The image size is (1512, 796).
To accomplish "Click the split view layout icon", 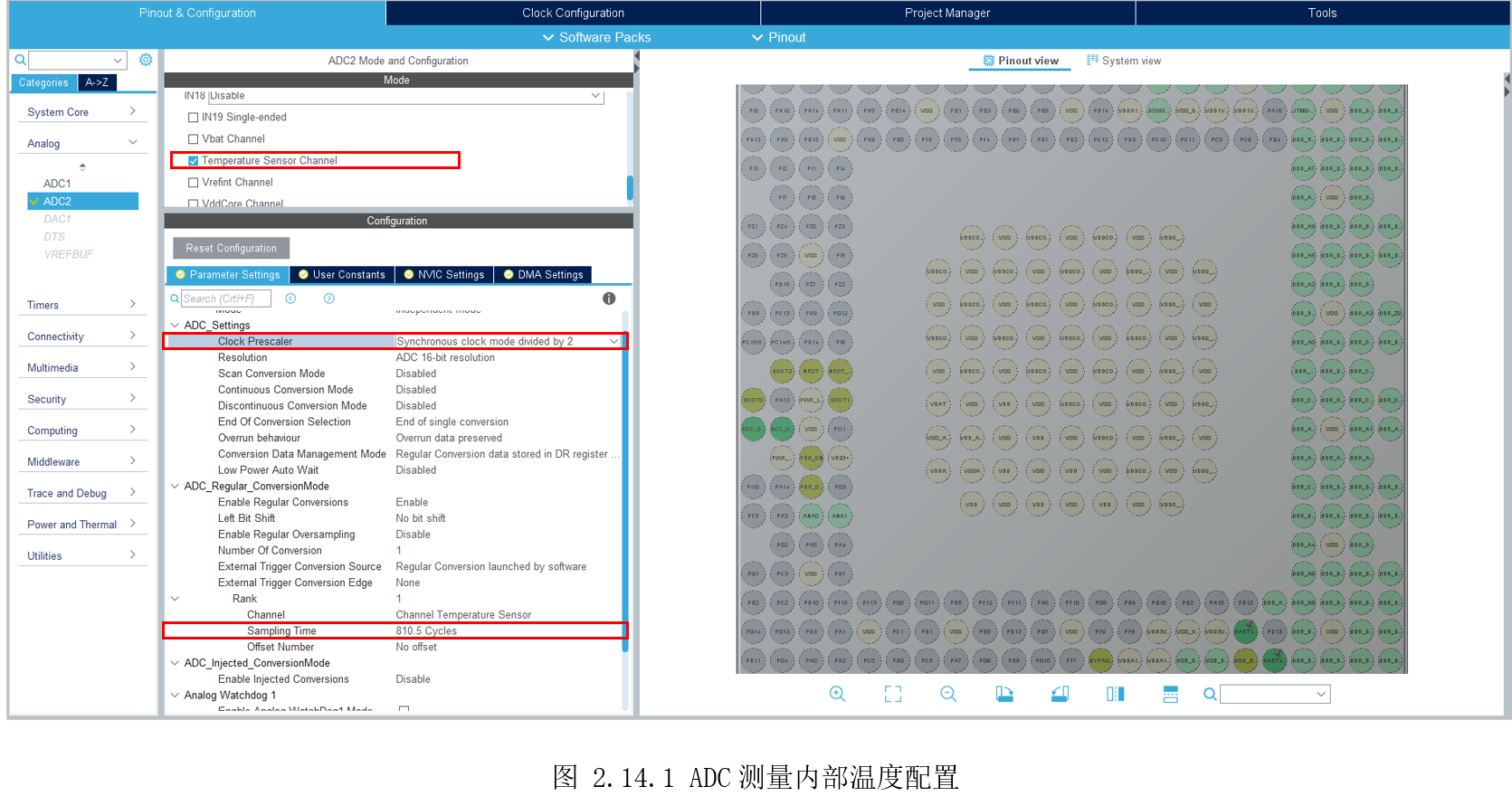I will pyautogui.click(x=1115, y=694).
